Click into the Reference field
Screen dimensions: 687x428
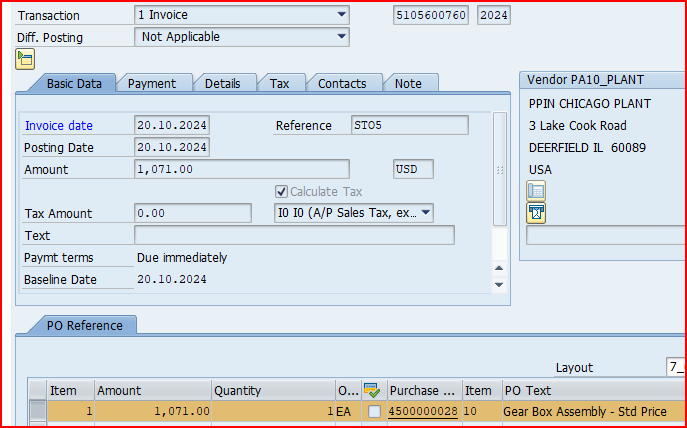point(408,125)
